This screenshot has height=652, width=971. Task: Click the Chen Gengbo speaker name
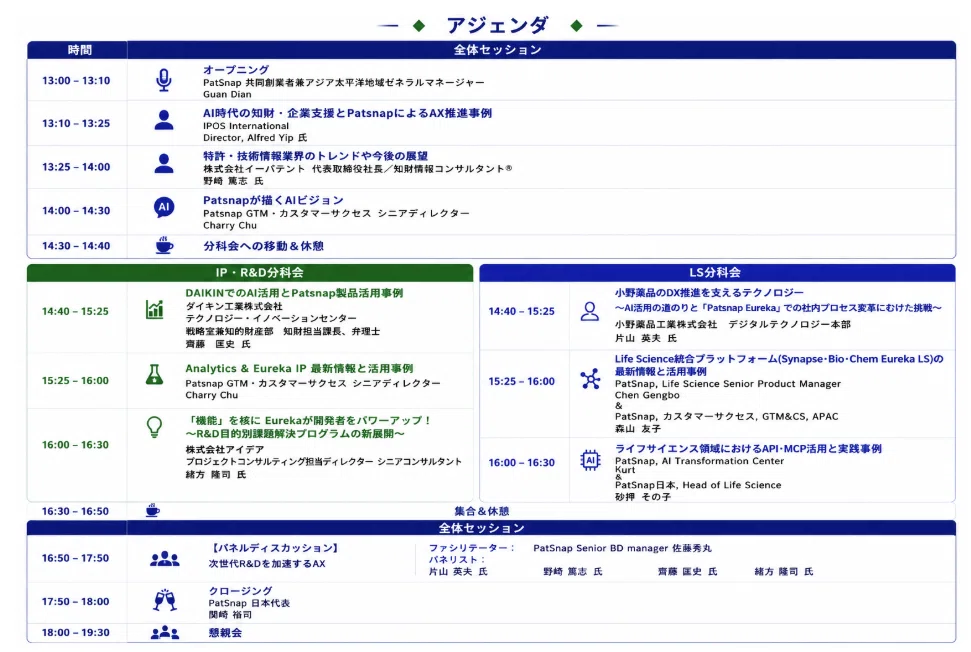[x=647, y=395]
